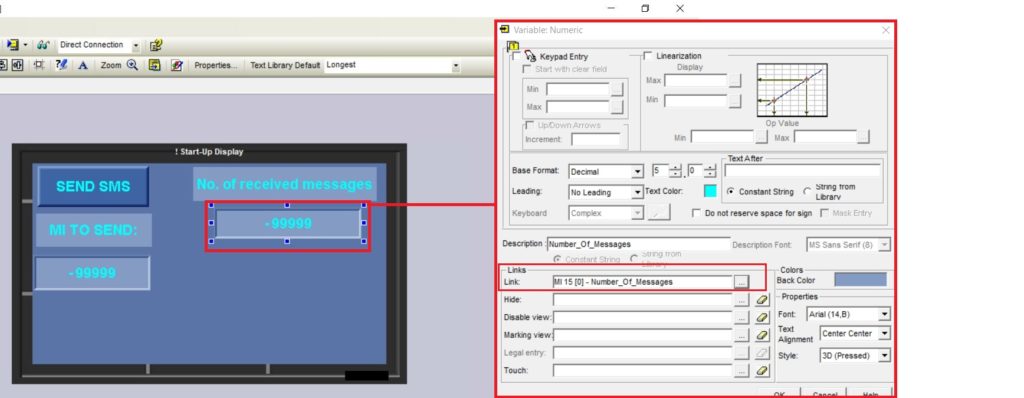Open the Direct Connection dropdown
The width and height of the screenshot is (1024, 398).
click(136, 46)
